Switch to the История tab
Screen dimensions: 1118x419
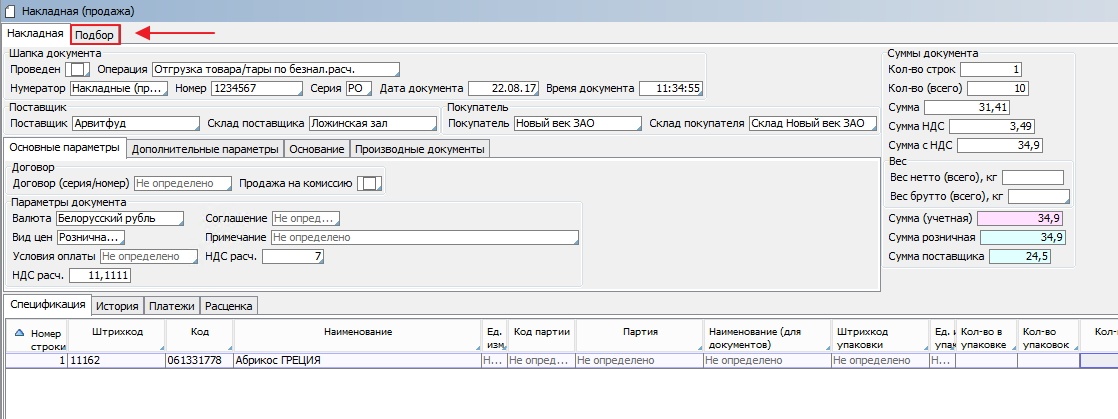coord(117,305)
